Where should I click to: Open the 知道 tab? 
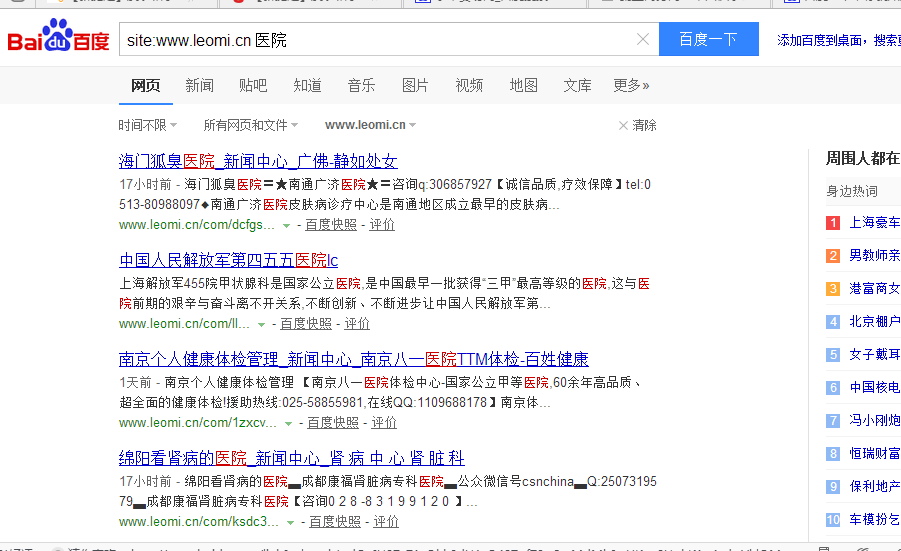pos(307,86)
